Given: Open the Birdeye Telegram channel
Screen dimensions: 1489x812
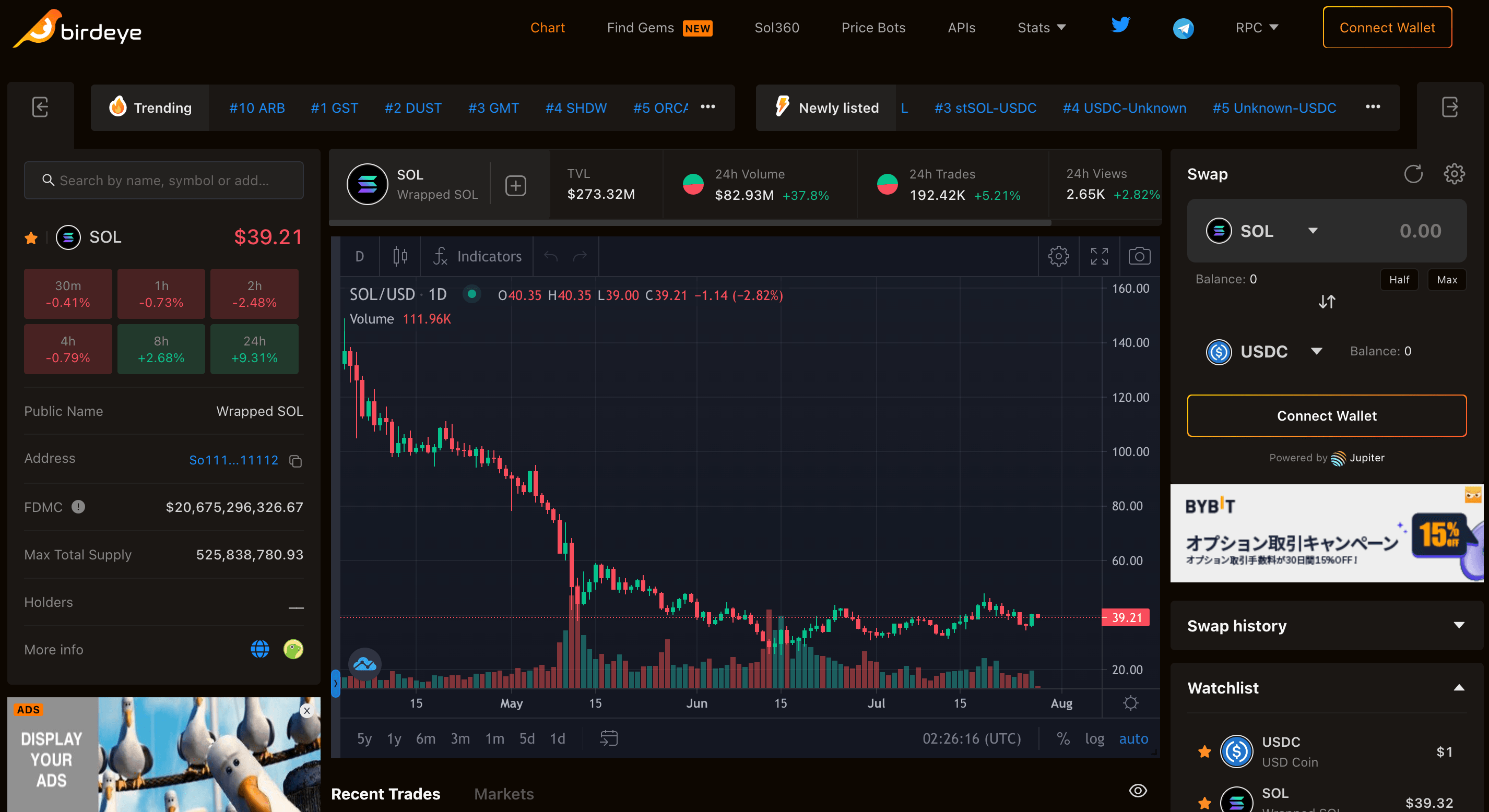Looking at the screenshot, I should [1183, 28].
